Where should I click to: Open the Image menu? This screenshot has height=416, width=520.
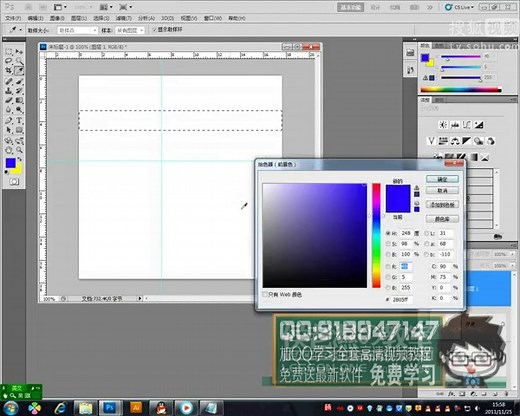(x=57, y=18)
